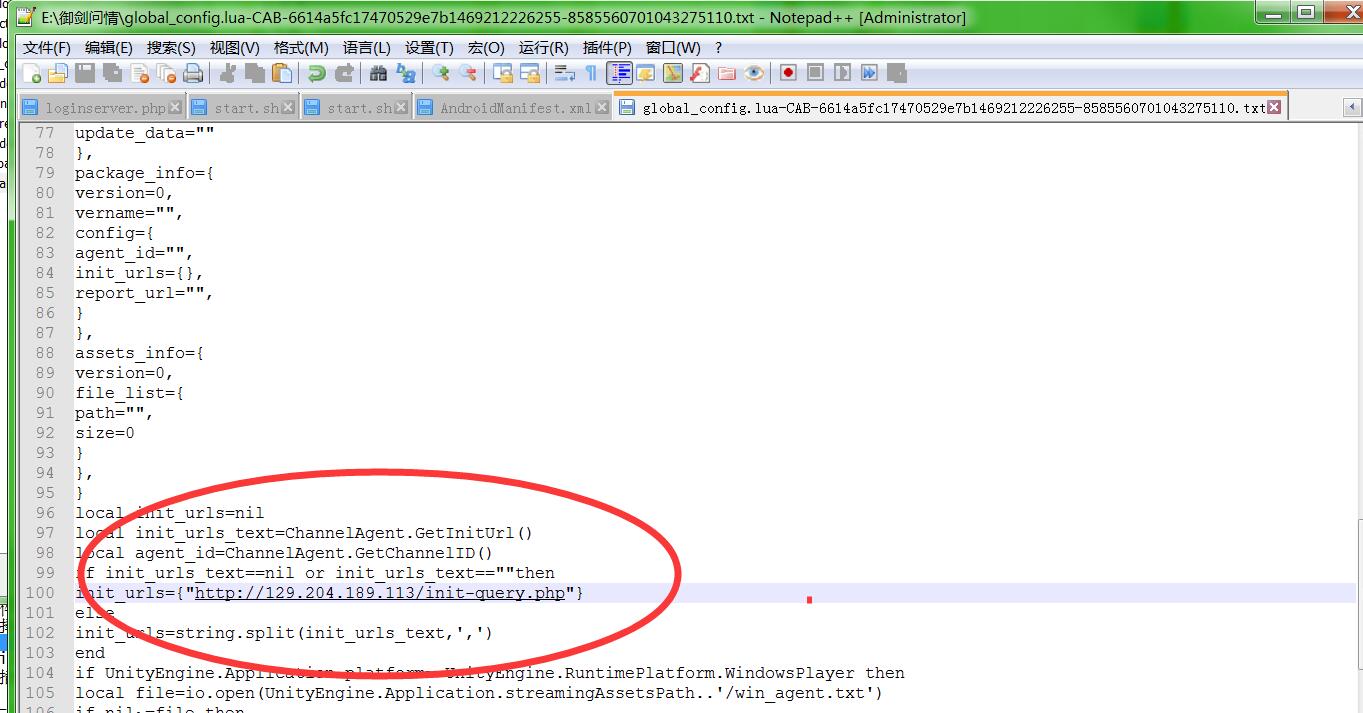Click the New file toolbar icon

pos(32,73)
